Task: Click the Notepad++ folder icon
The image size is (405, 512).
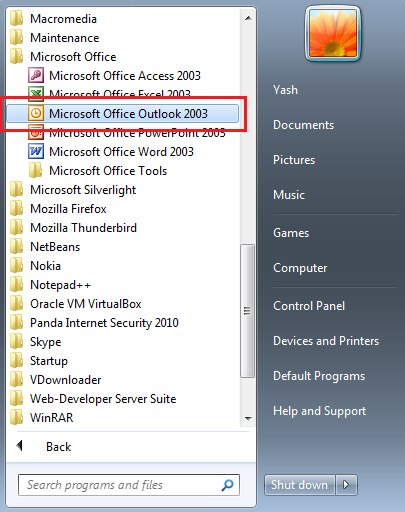Action: (17, 285)
